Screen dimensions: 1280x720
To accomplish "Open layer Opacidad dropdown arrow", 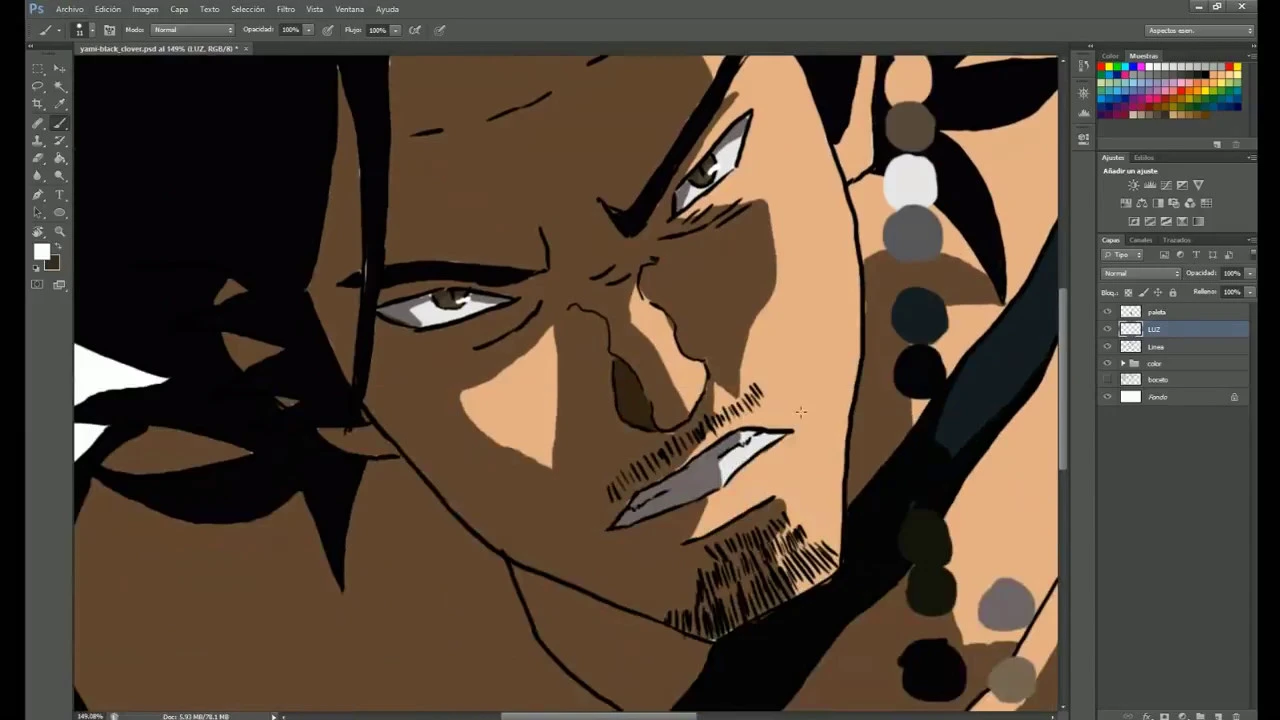I will (x=1250, y=273).
